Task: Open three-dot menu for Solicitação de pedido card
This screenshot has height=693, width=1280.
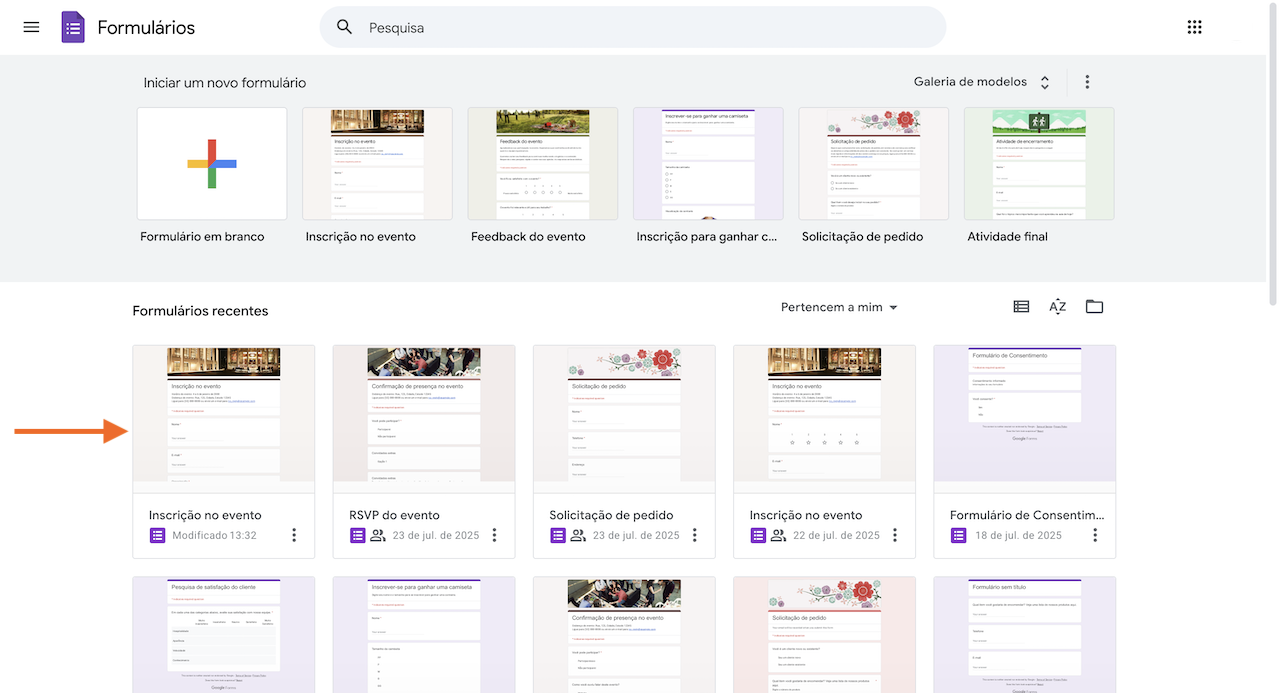Action: (x=694, y=535)
